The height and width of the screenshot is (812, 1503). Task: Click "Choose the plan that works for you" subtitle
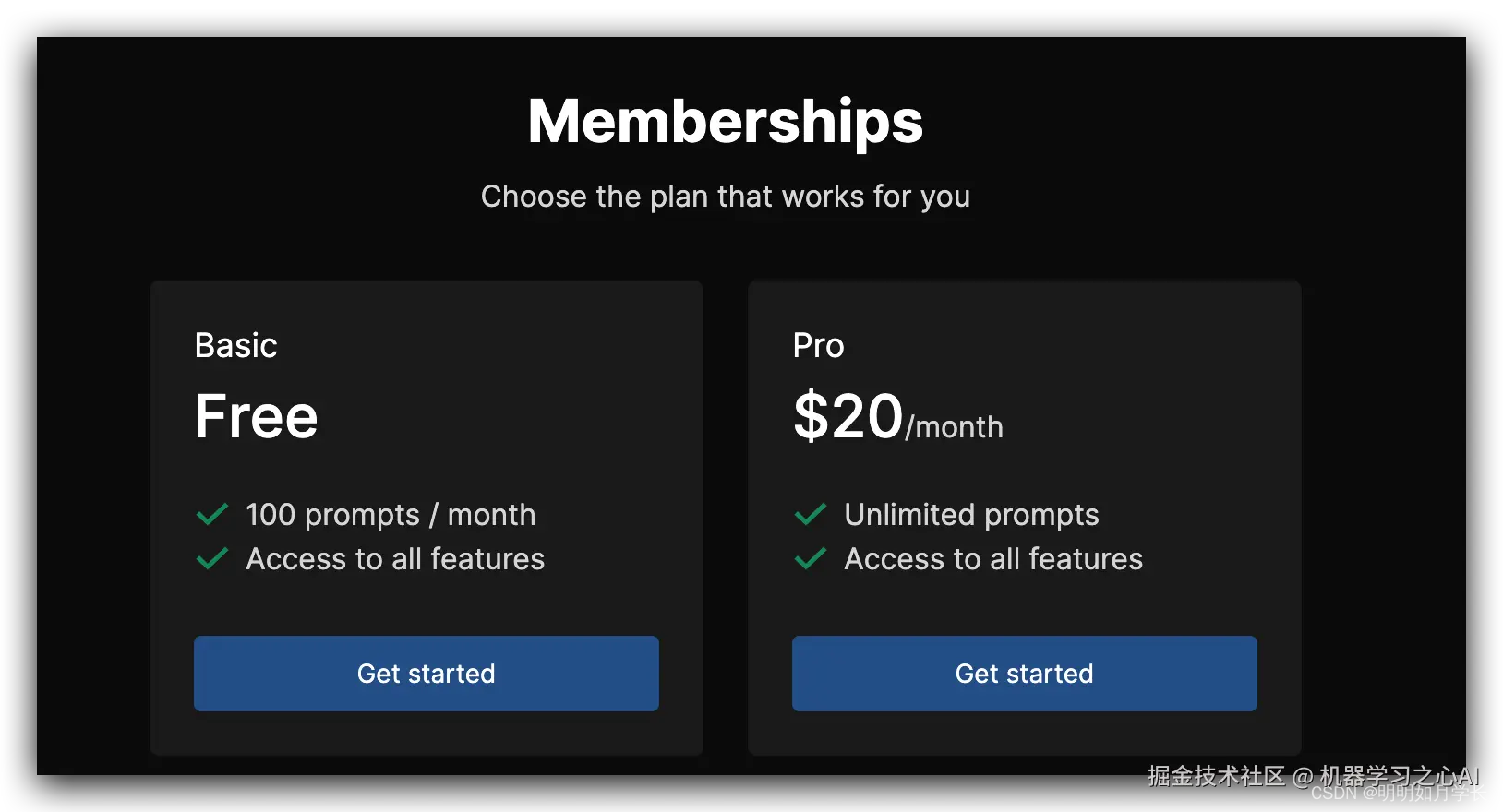(725, 197)
